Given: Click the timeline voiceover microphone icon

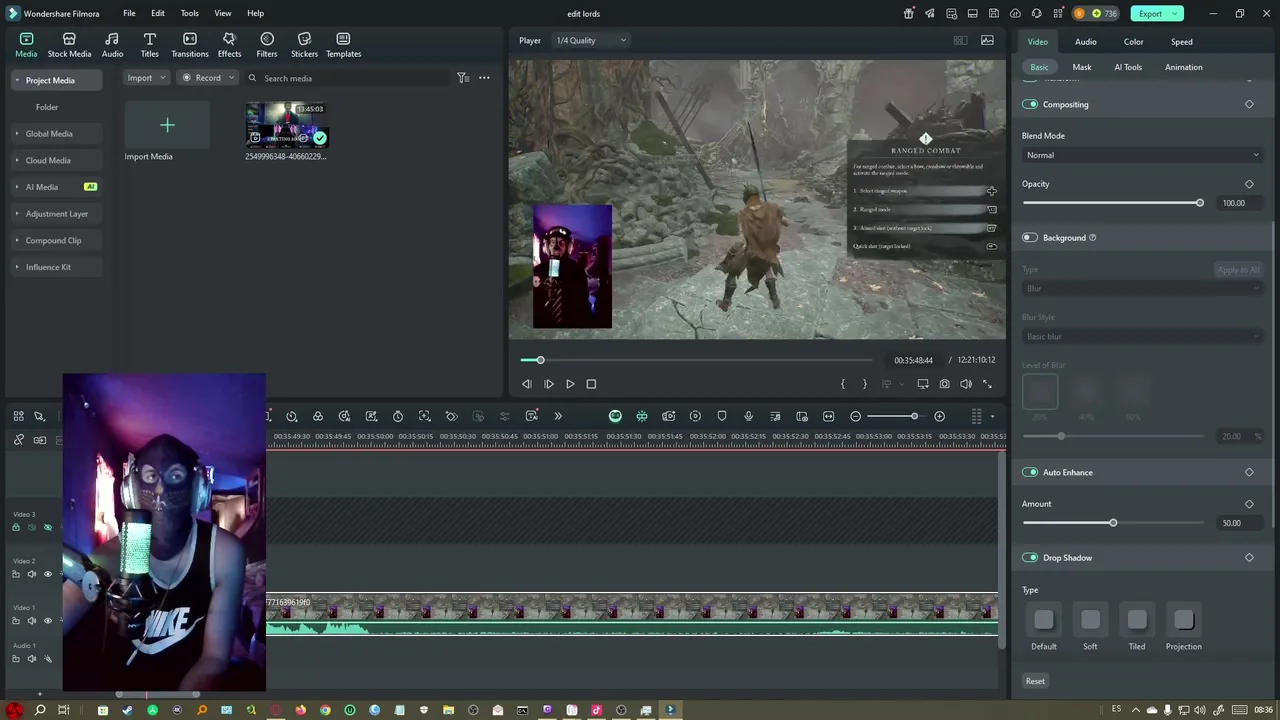Looking at the screenshot, I should (748, 416).
